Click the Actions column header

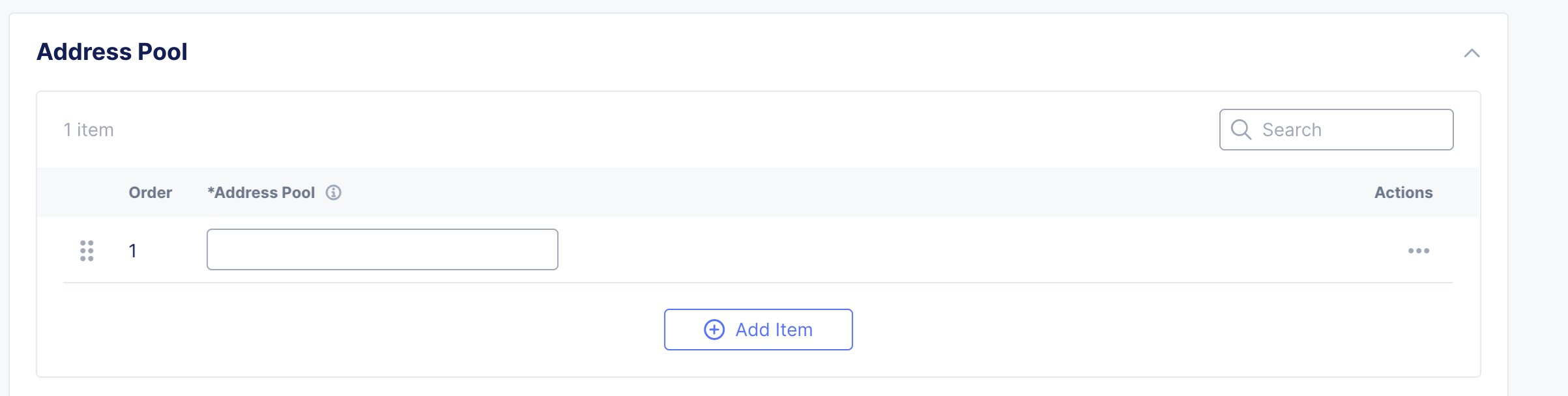[1403, 193]
